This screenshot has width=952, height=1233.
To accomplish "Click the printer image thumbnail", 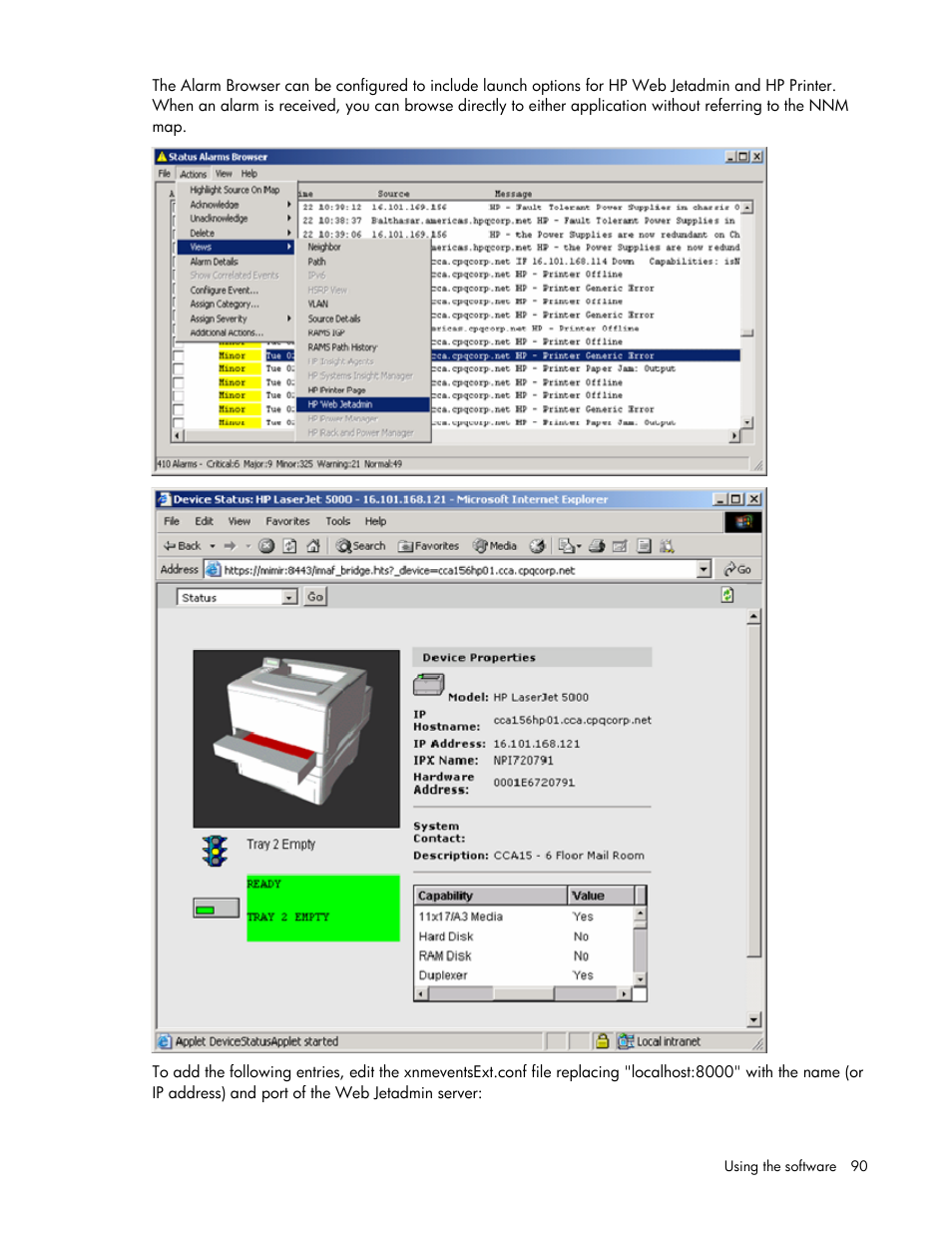I will [x=296, y=739].
